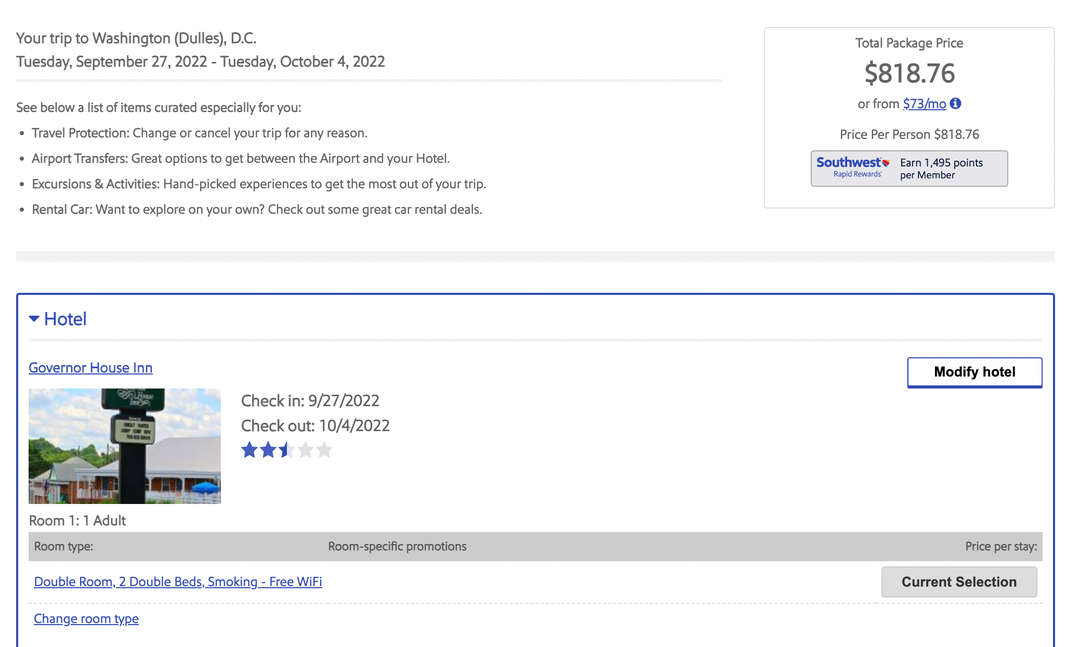Click the Room-specific promotions column header
This screenshot has height=647, width=1080.
point(397,547)
